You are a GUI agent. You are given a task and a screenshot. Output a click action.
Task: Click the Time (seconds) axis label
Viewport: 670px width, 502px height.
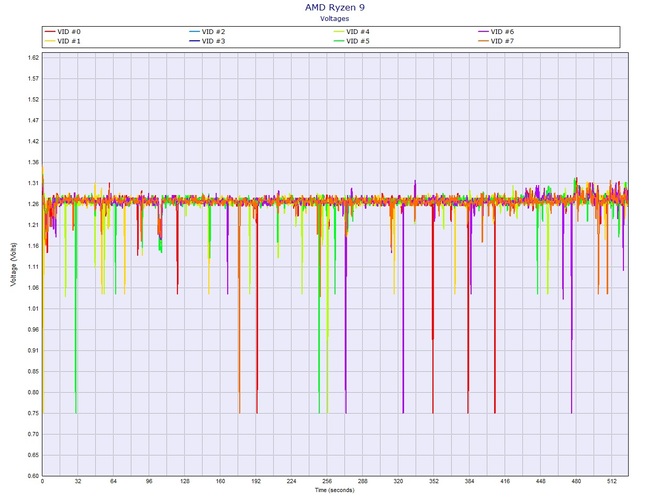(335, 490)
